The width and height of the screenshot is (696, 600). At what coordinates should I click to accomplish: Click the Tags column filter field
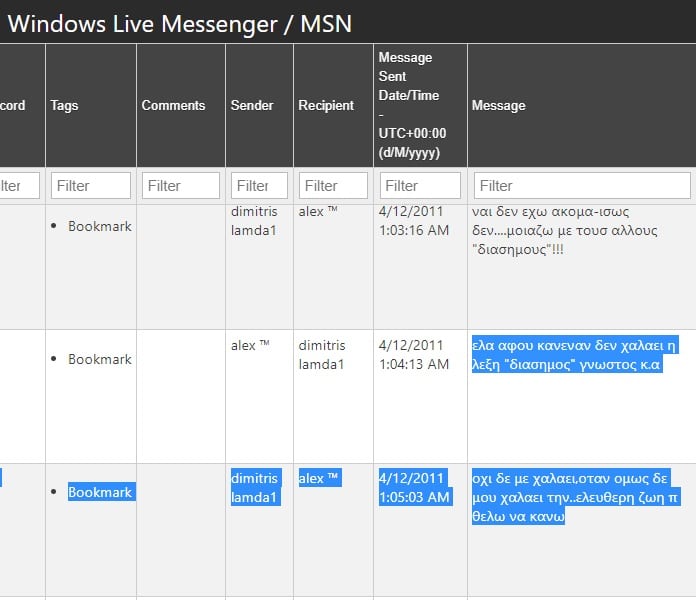click(x=91, y=186)
